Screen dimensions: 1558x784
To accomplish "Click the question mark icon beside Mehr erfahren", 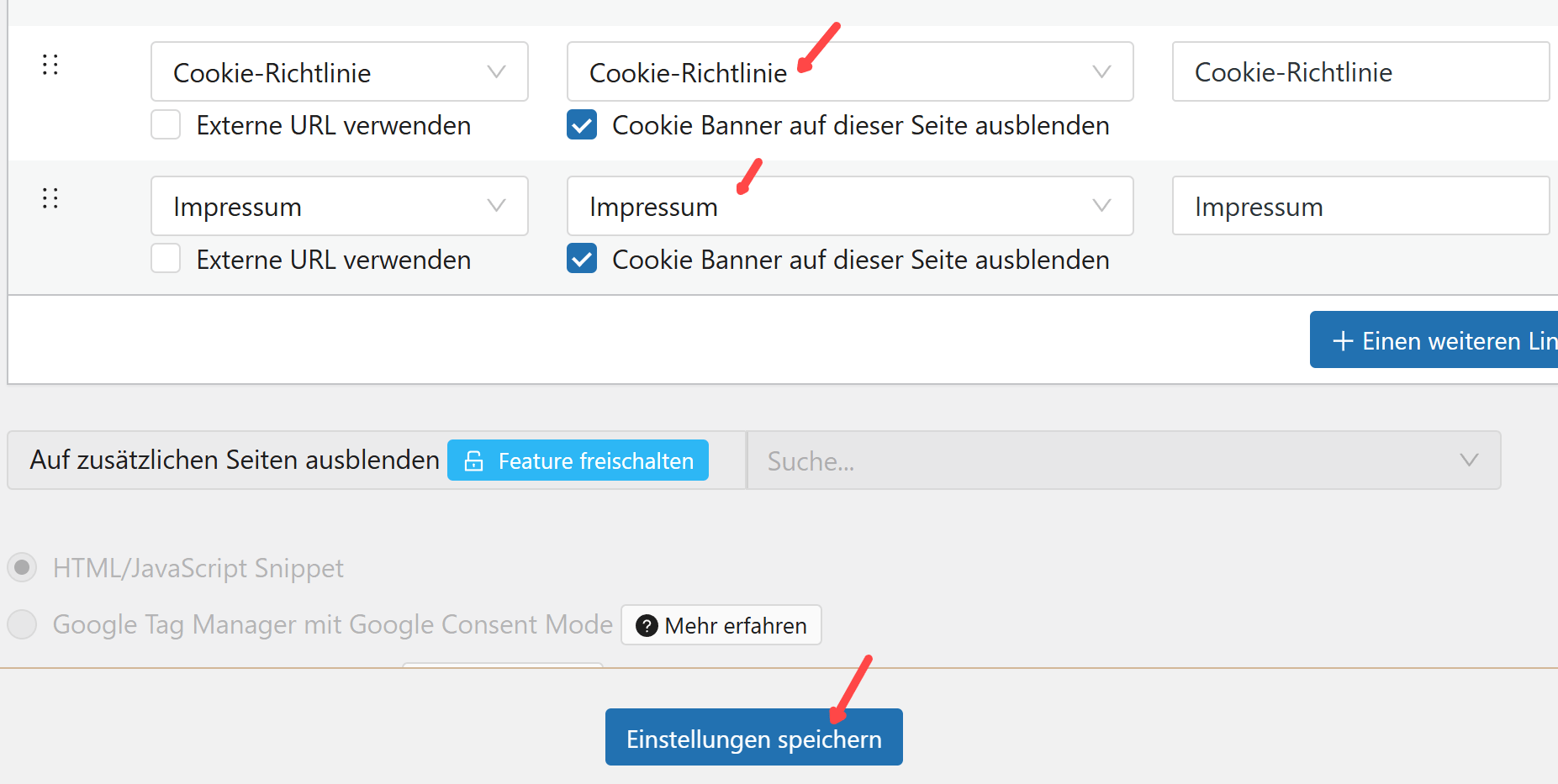I will tap(647, 626).
